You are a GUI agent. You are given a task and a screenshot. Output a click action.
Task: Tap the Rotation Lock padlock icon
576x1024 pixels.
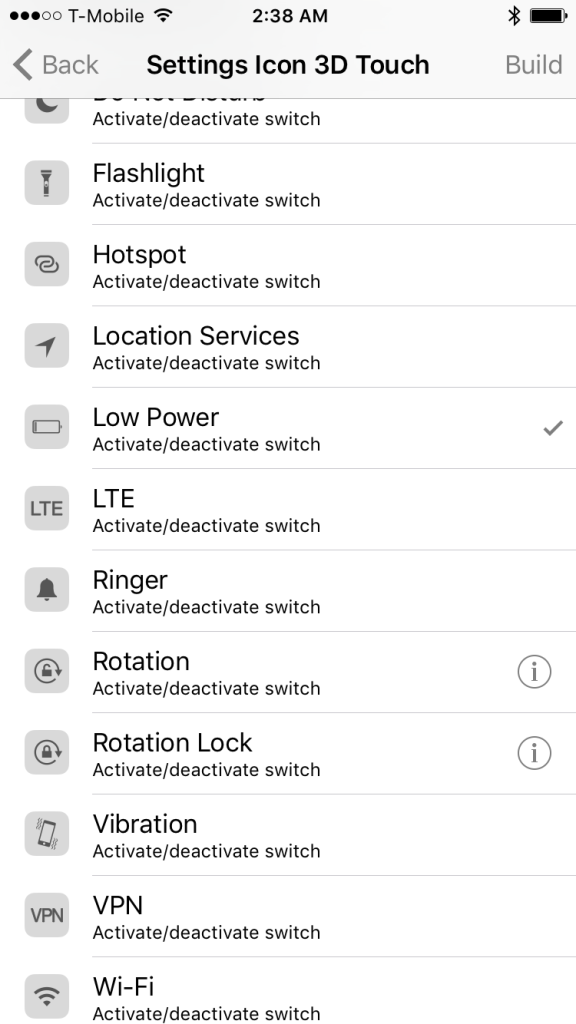point(46,753)
